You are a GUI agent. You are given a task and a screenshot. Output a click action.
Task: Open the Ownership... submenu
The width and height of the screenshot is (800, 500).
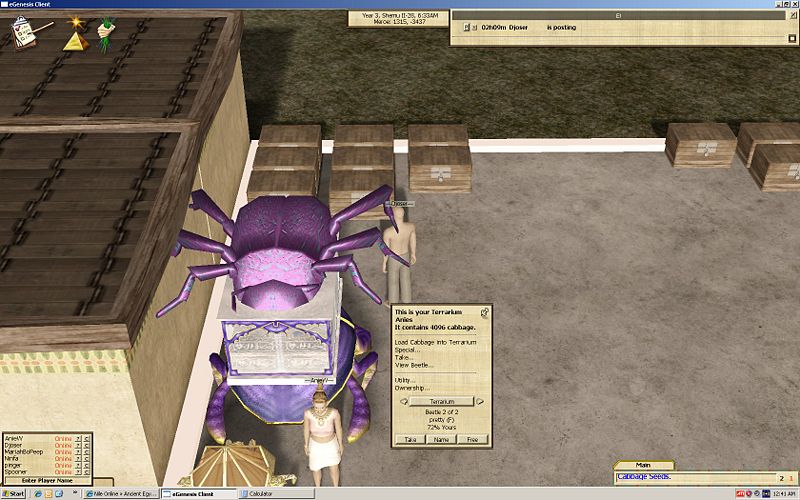(x=411, y=388)
